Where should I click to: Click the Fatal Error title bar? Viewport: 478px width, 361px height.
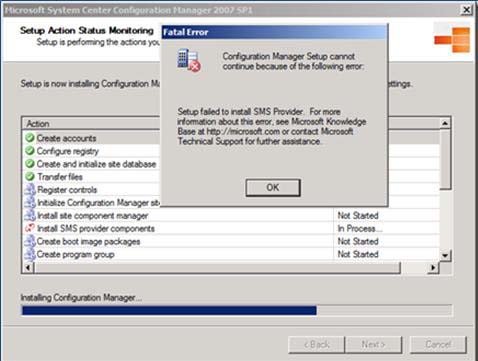[x=274, y=32]
